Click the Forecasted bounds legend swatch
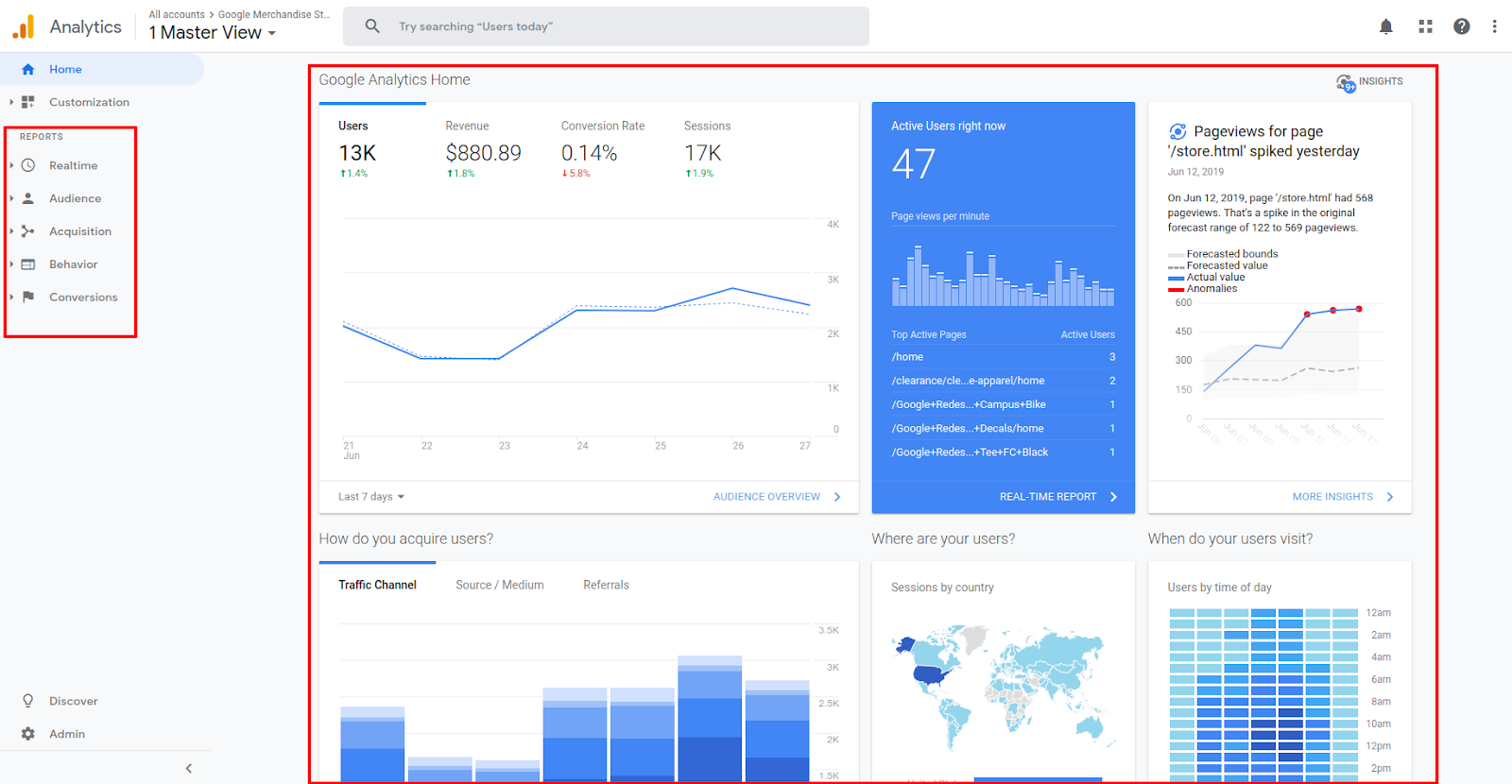 point(1176,255)
